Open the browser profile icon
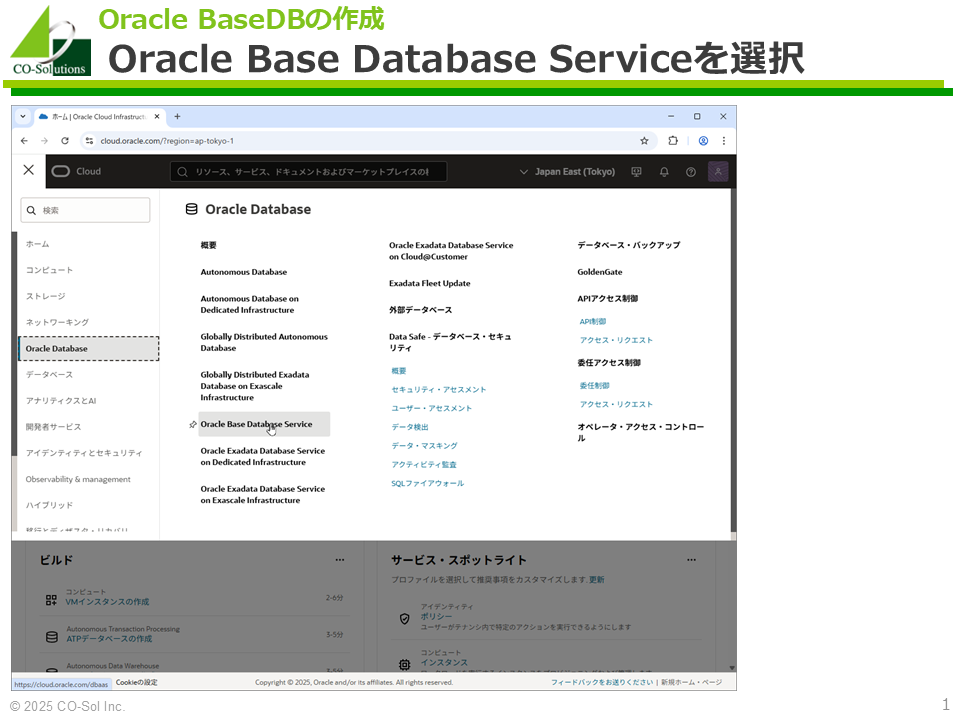 703,141
